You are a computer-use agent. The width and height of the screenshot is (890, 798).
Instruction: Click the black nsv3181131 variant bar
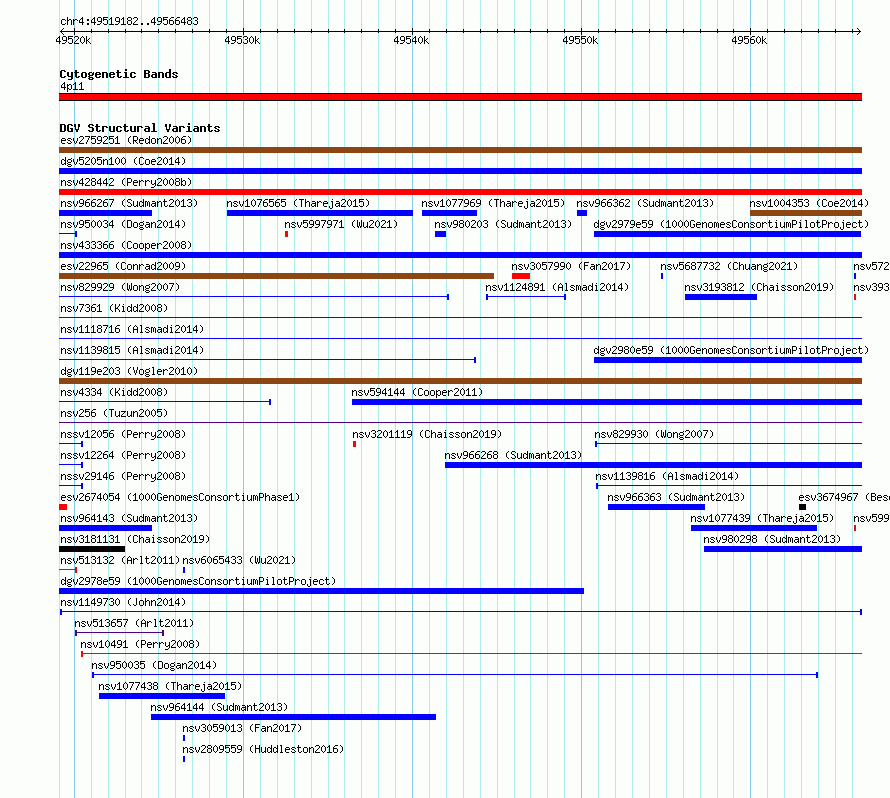pyautogui.click(x=92, y=549)
